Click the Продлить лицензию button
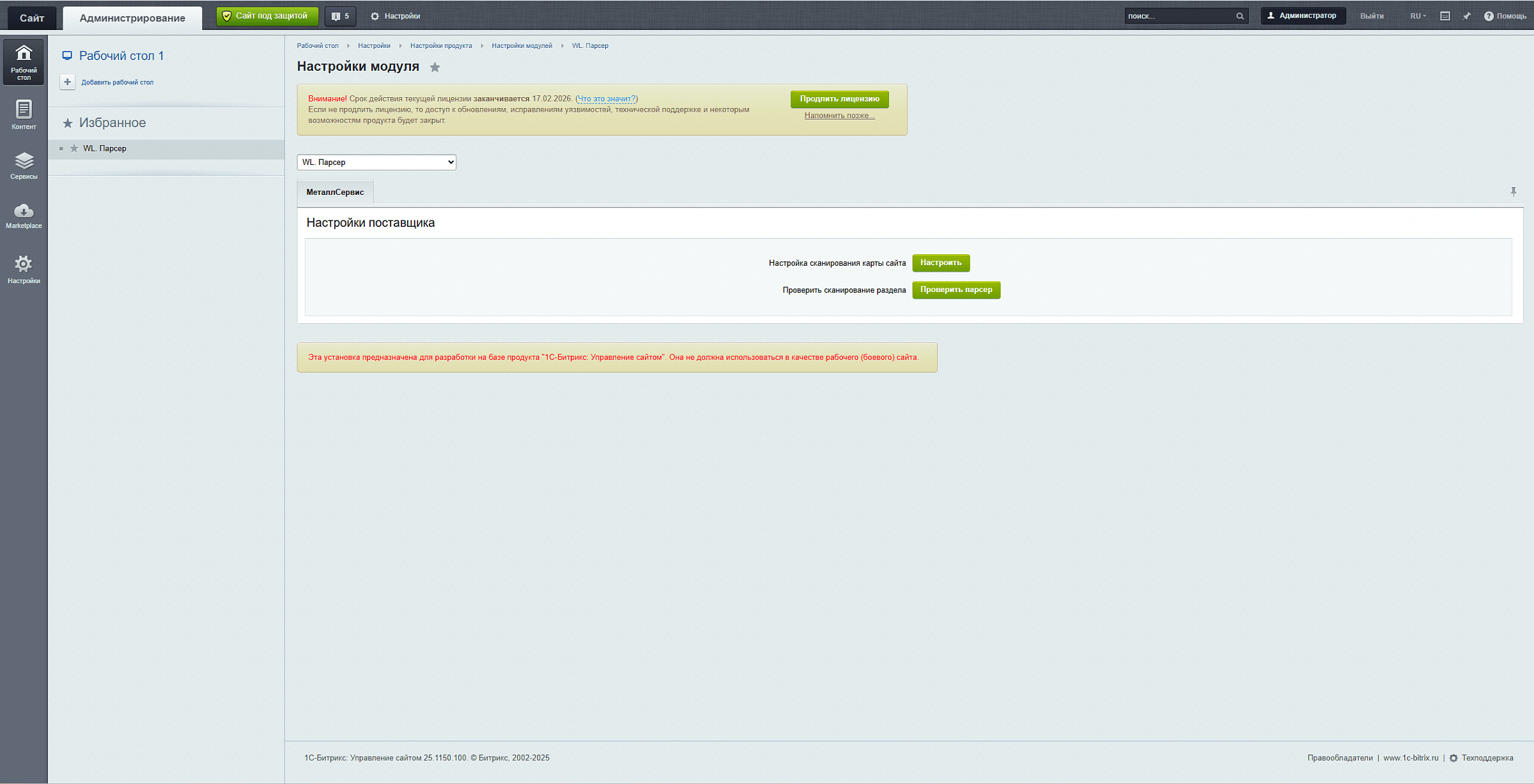The width and height of the screenshot is (1534, 784). pyautogui.click(x=839, y=99)
